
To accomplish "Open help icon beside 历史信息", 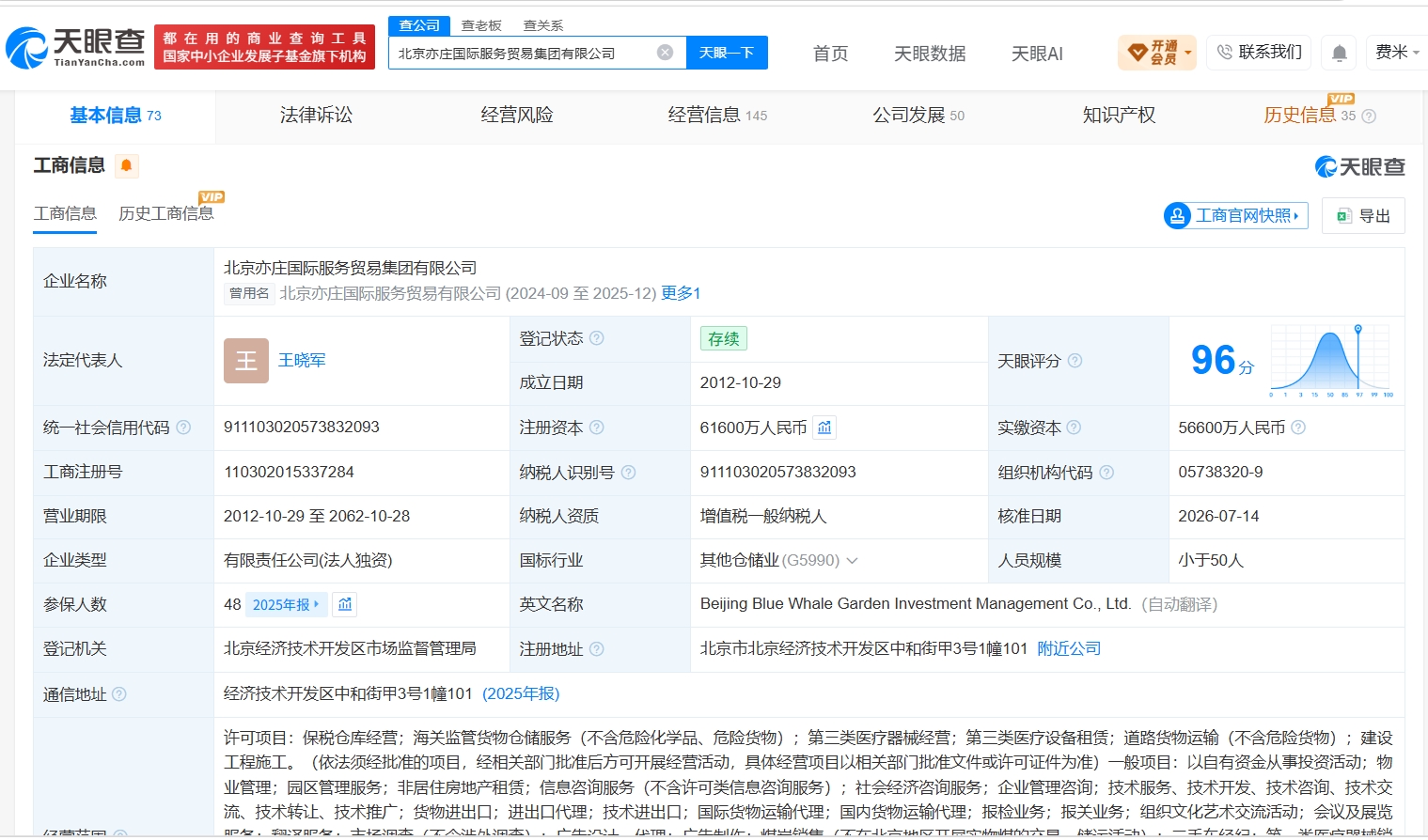I will pyautogui.click(x=1369, y=117).
